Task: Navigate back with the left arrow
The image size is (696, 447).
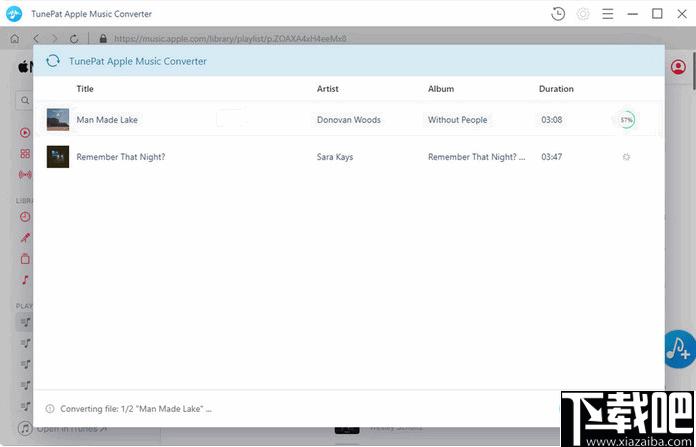Action: point(36,39)
